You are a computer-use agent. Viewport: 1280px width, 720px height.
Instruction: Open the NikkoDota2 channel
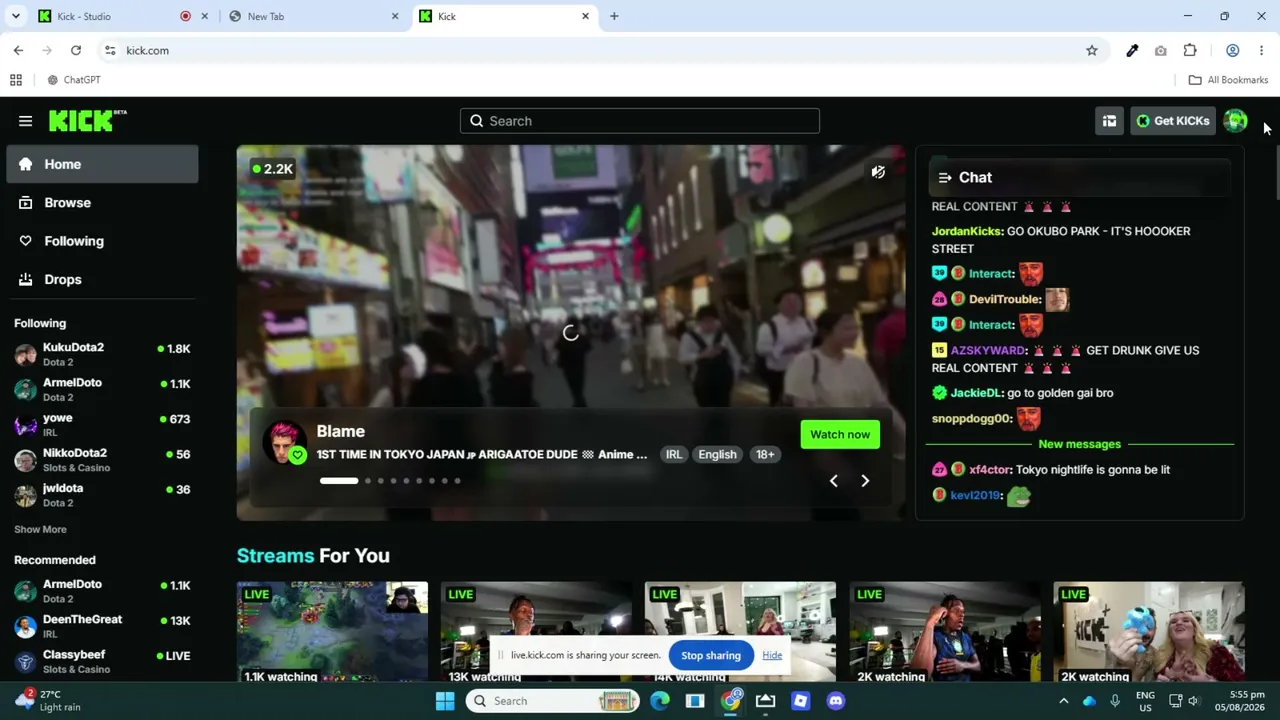coord(102,460)
